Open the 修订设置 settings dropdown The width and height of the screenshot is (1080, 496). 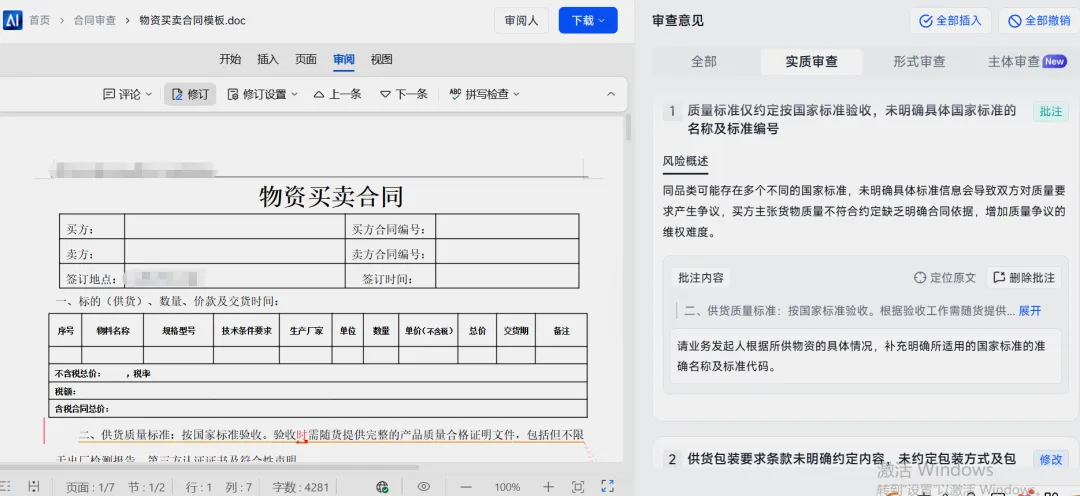262,94
